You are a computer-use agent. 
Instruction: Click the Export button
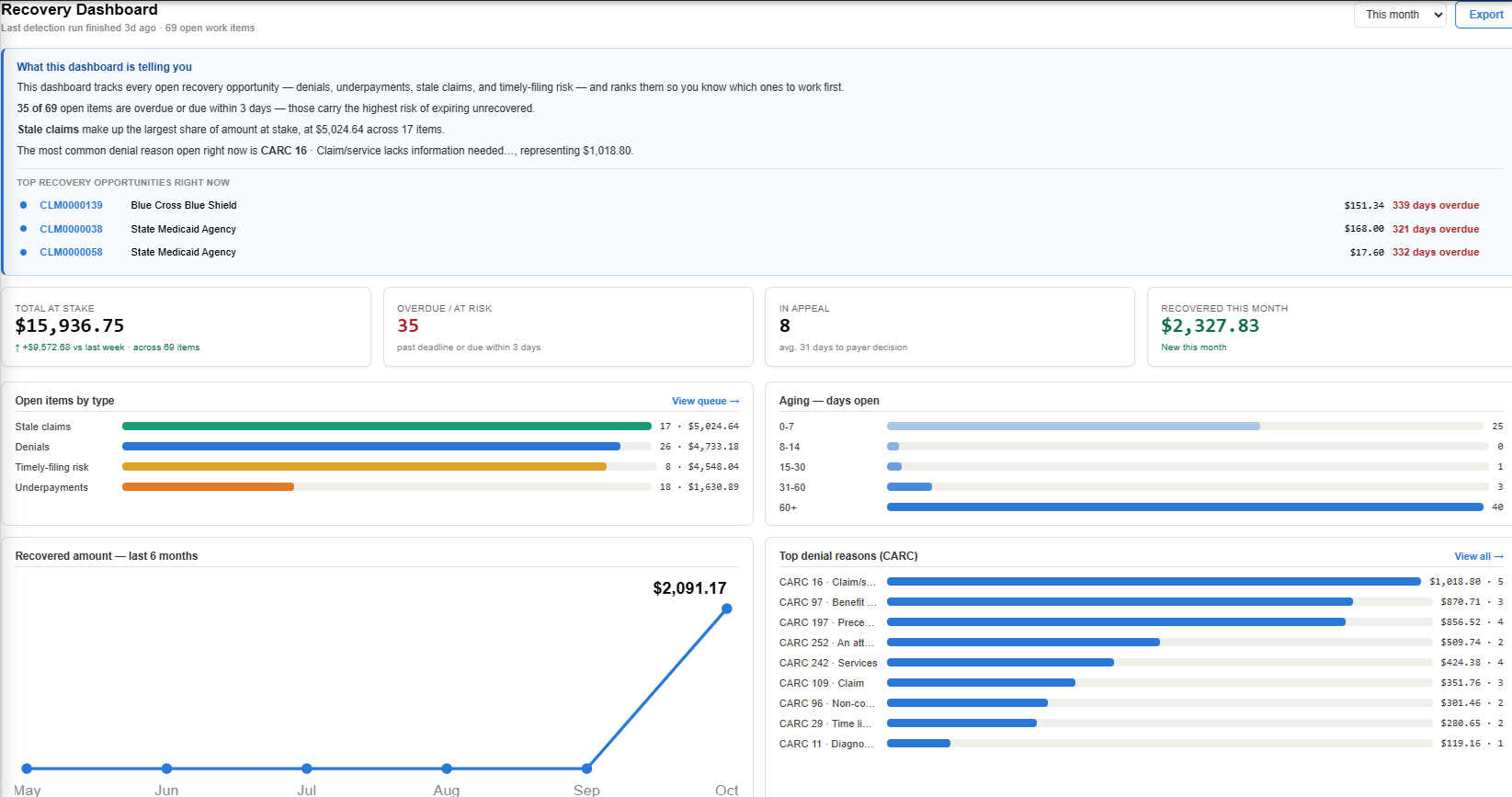(1485, 15)
